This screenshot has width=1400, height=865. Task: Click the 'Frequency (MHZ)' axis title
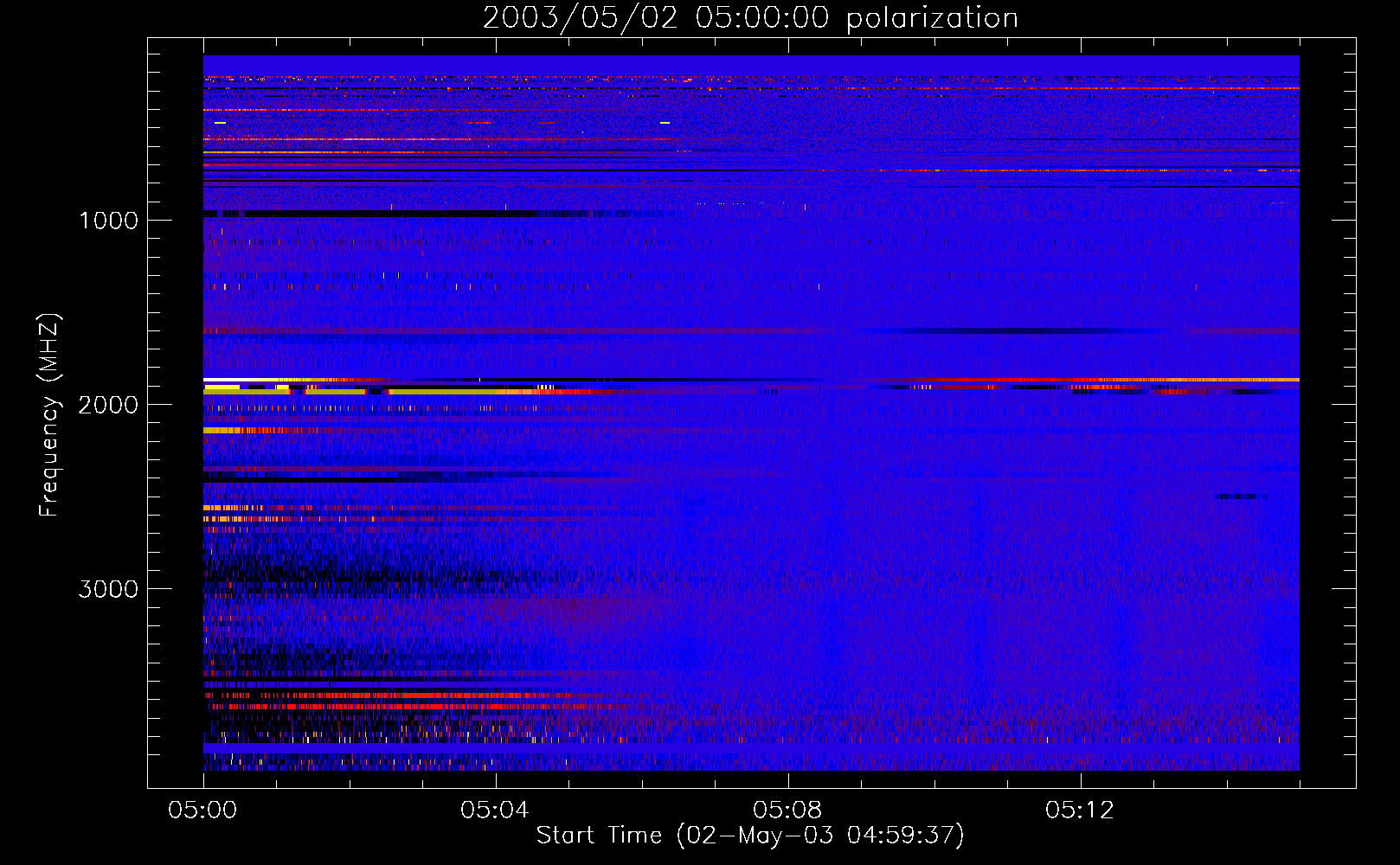[x=48, y=415]
